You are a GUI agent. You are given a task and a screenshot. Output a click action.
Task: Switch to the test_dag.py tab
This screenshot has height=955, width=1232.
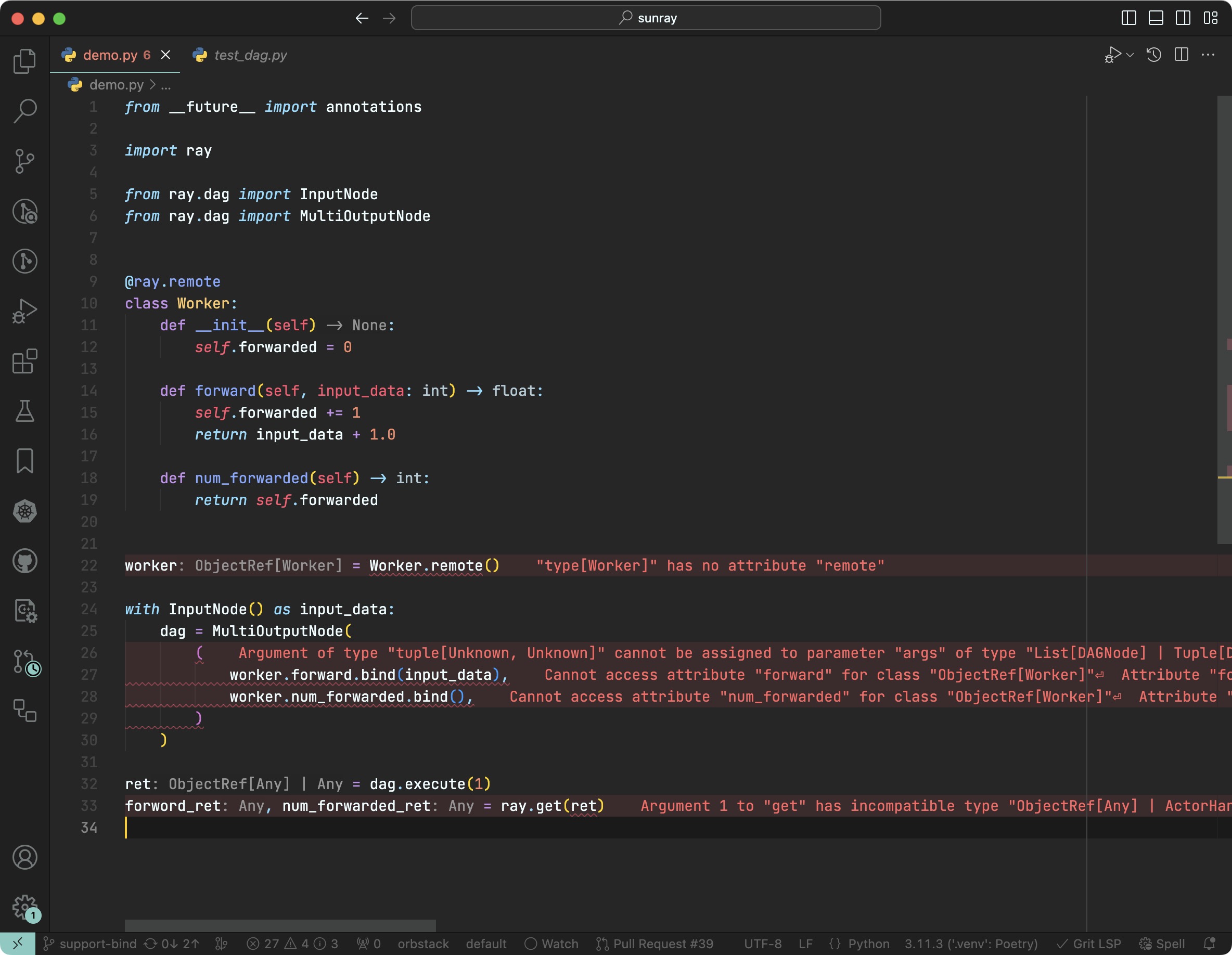pos(250,55)
